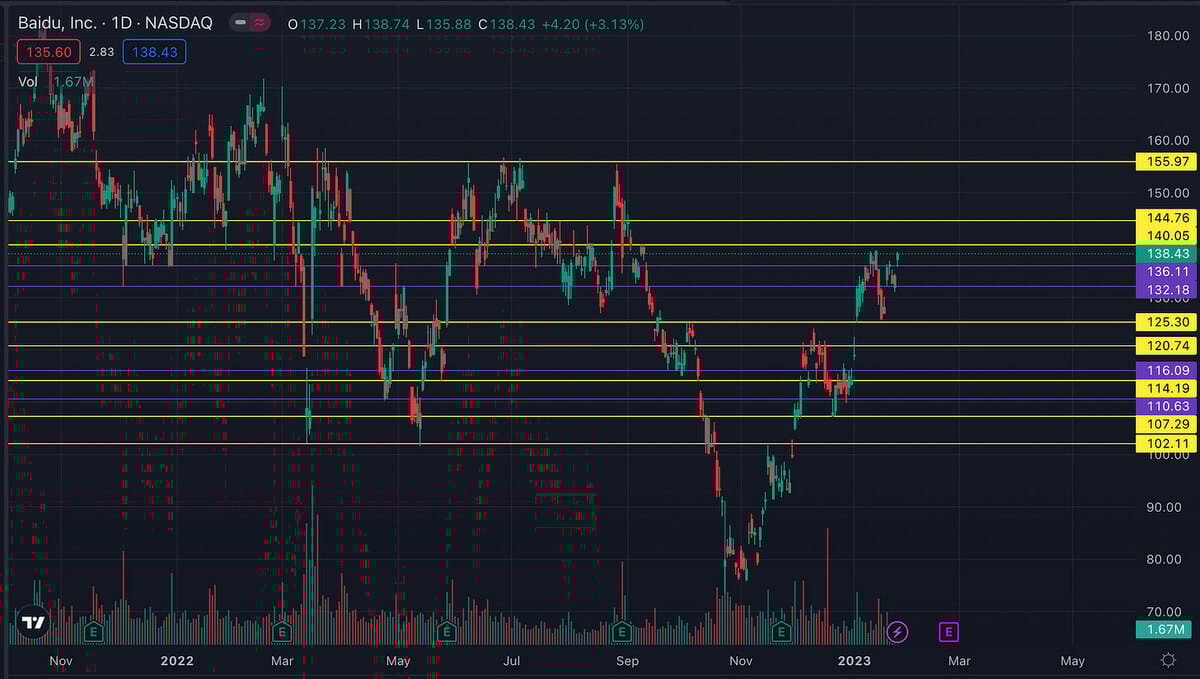Open chart settings gear icon
The width and height of the screenshot is (1200, 679).
1168,660
